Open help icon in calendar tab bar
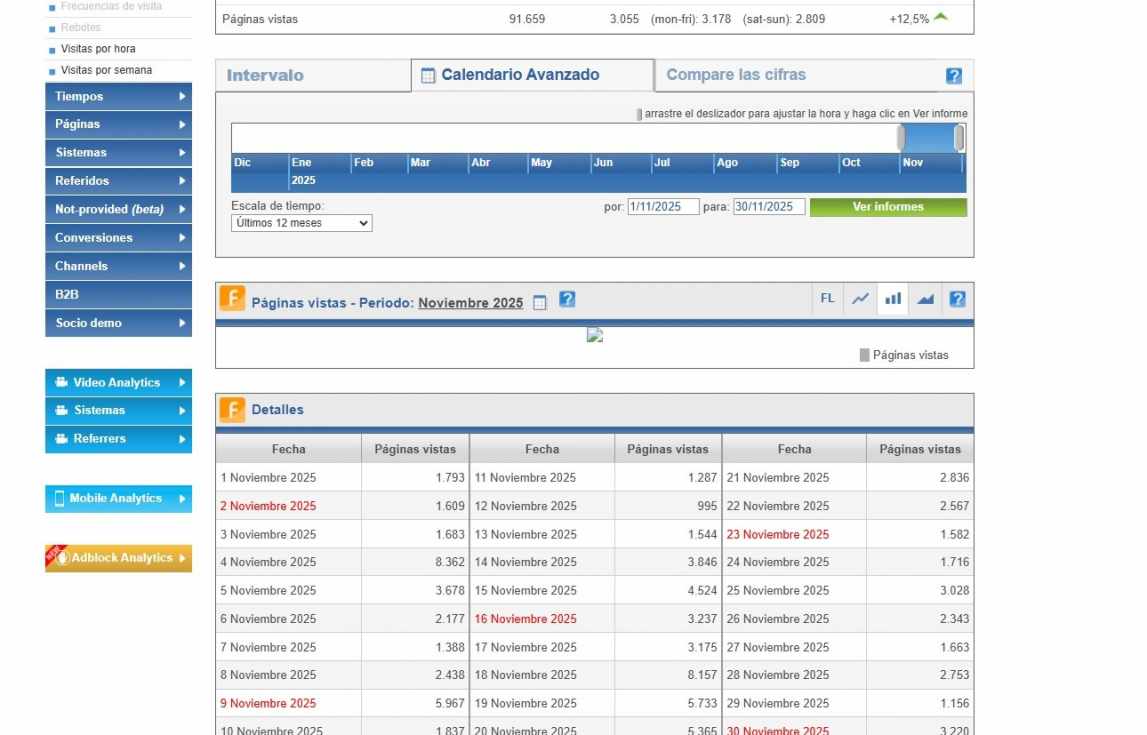The image size is (1147, 735). pos(954,76)
